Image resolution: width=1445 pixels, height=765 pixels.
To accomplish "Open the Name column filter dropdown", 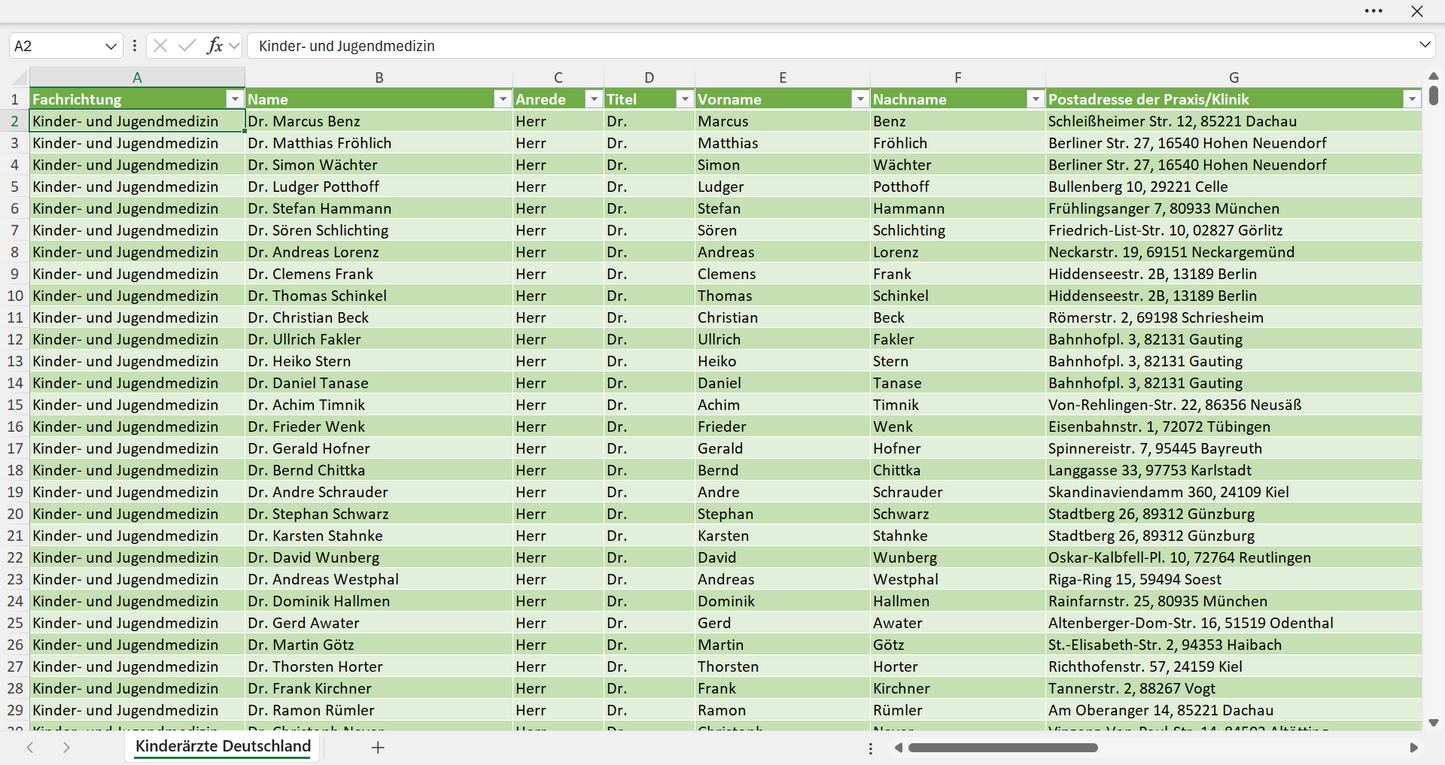I will coord(502,99).
